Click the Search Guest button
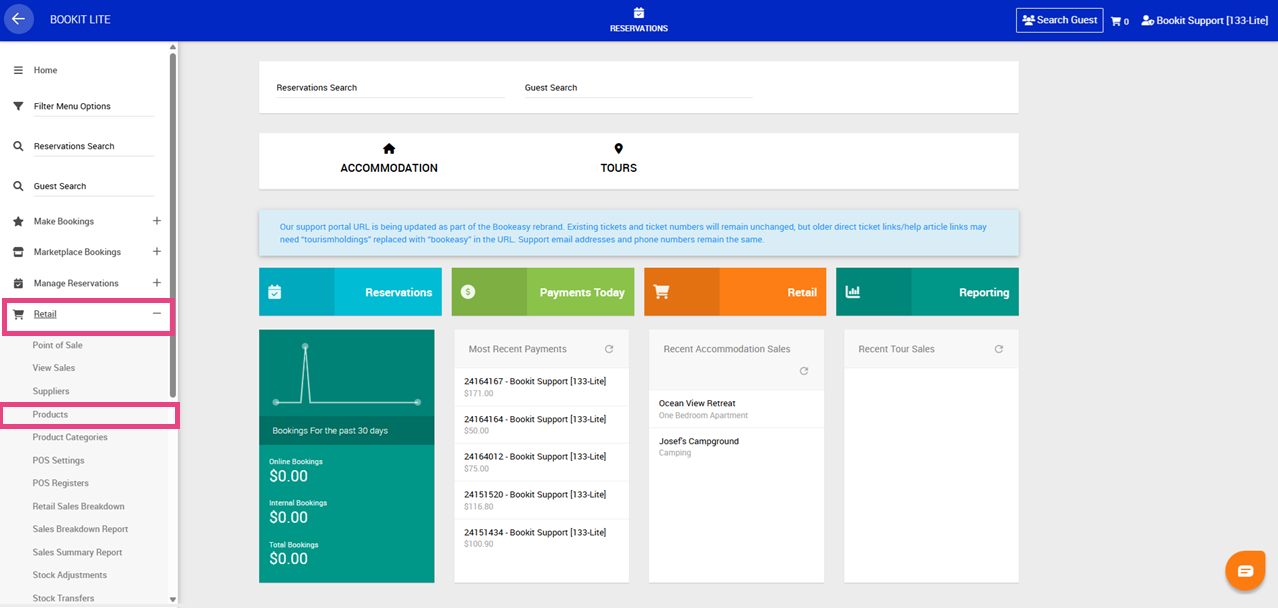The width and height of the screenshot is (1278, 608). coord(1059,20)
